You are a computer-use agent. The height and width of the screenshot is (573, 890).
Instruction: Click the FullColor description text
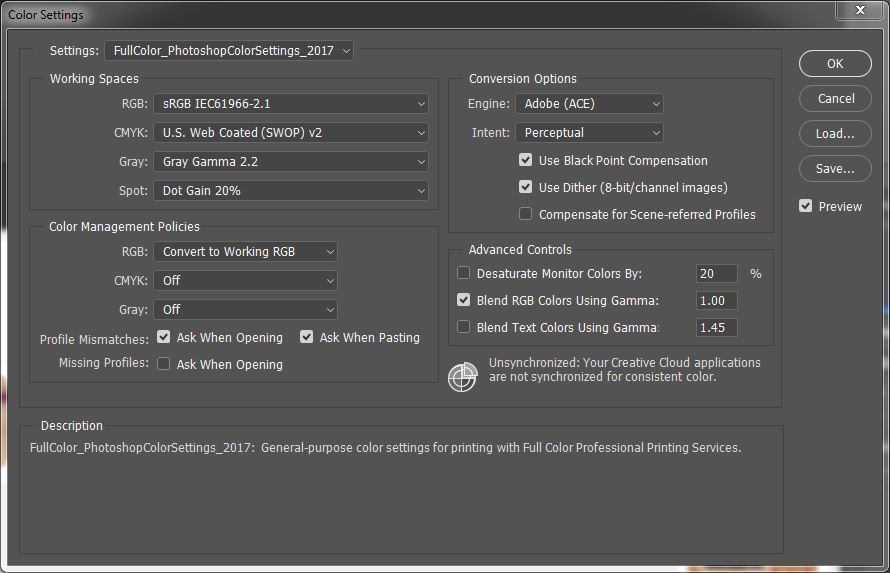[x=385, y=448]
